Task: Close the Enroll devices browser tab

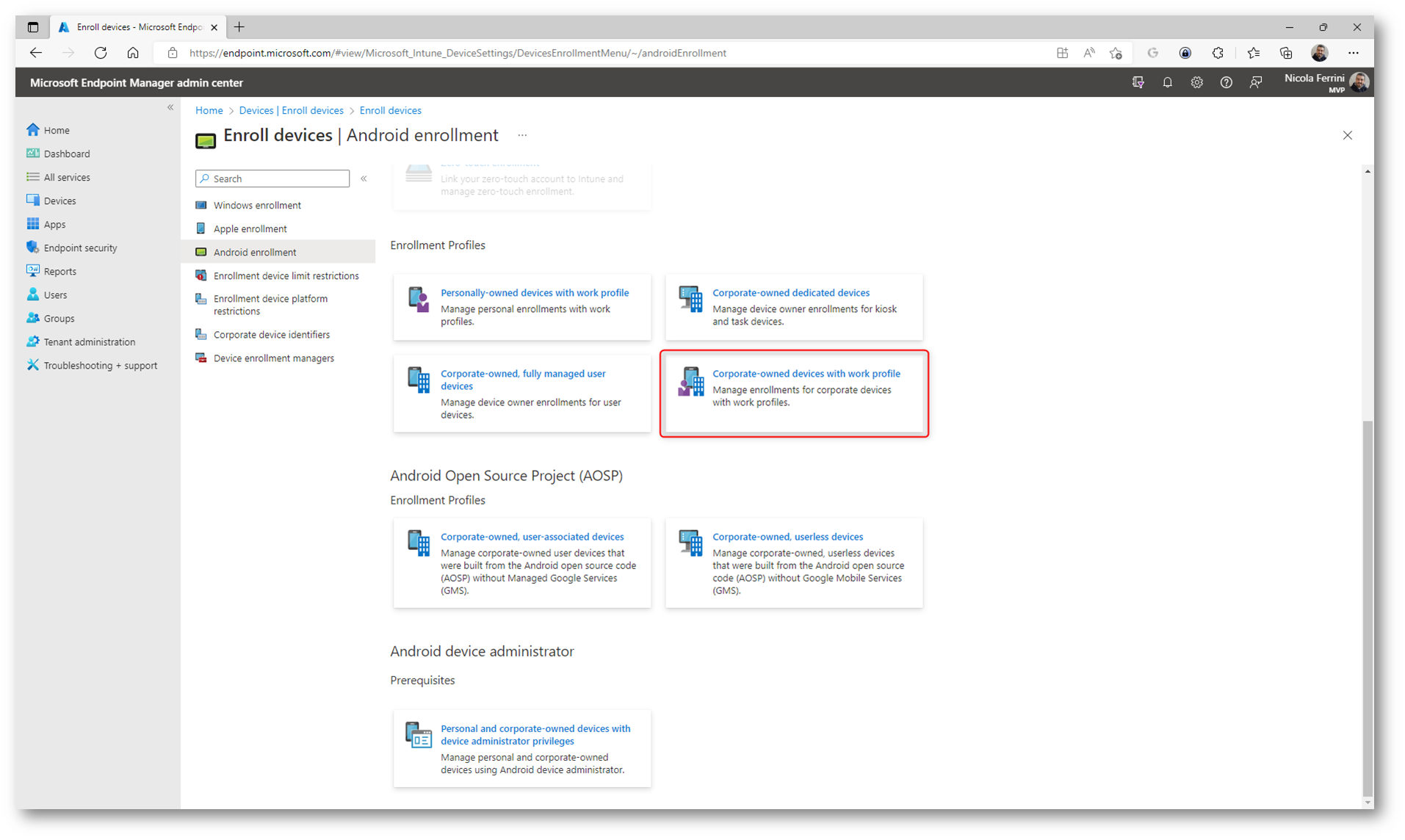Action: coord(214,27)
